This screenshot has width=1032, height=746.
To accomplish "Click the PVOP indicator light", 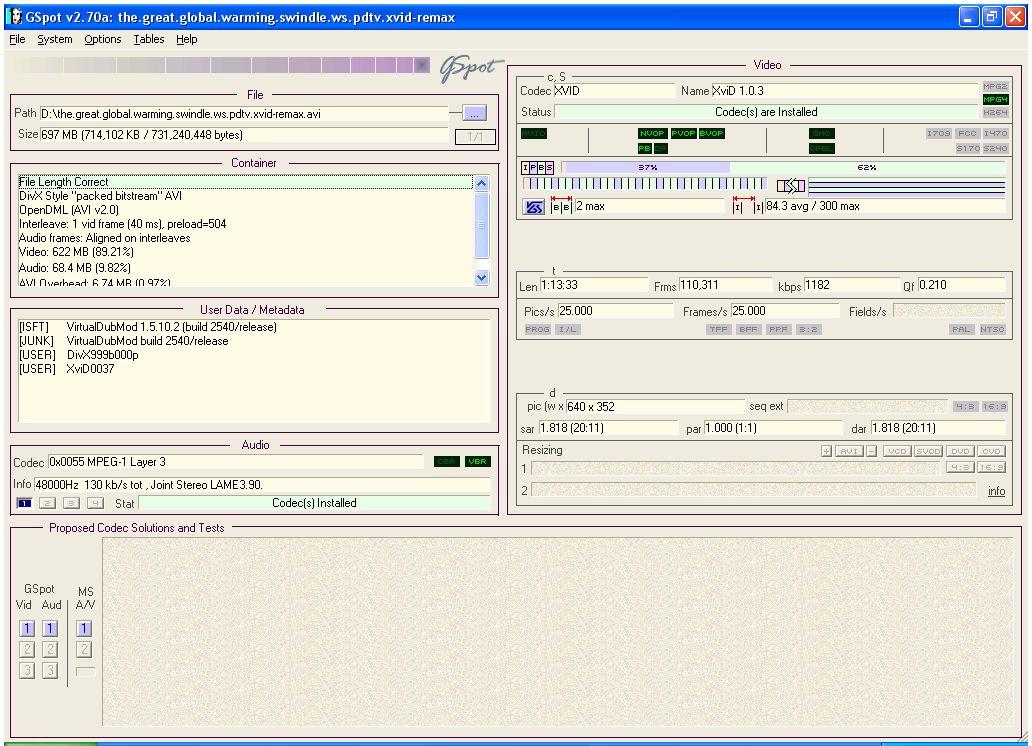I will point(683,134).
